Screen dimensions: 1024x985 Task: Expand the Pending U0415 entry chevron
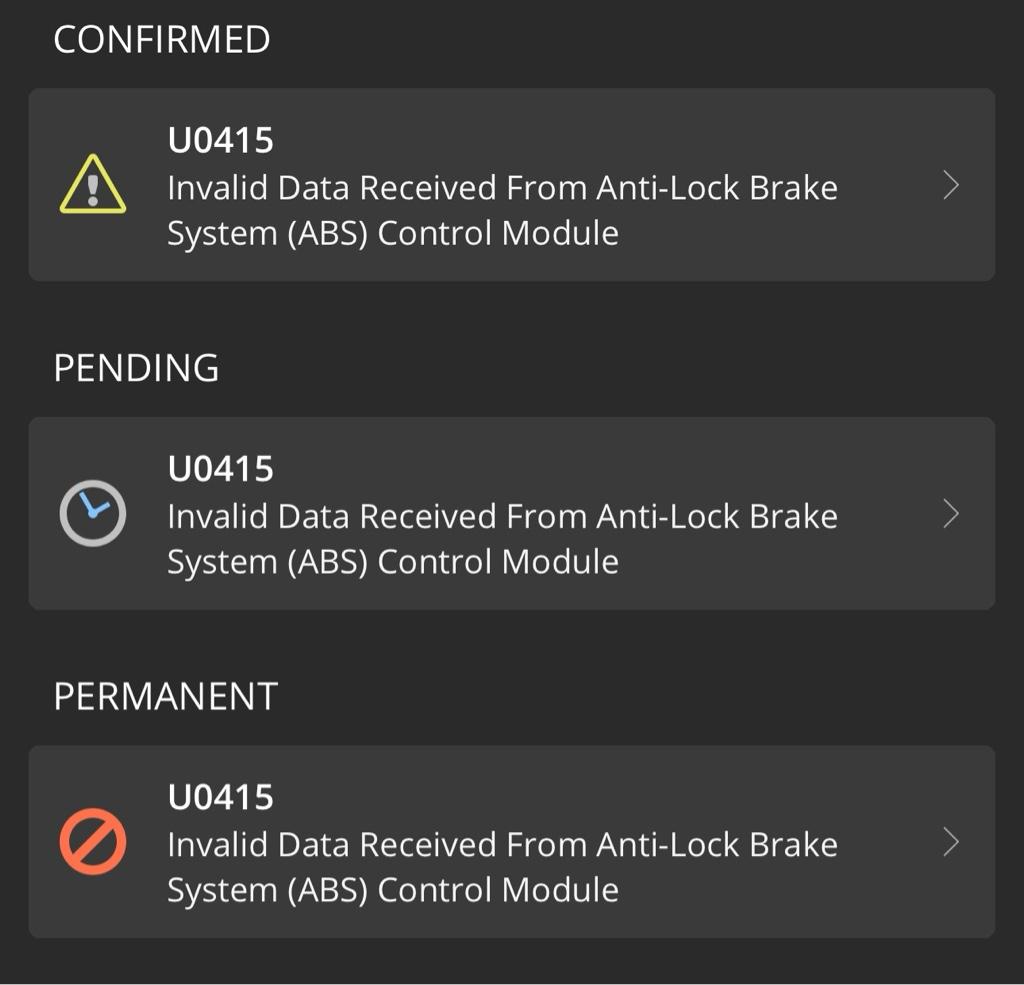pos(951,513)
